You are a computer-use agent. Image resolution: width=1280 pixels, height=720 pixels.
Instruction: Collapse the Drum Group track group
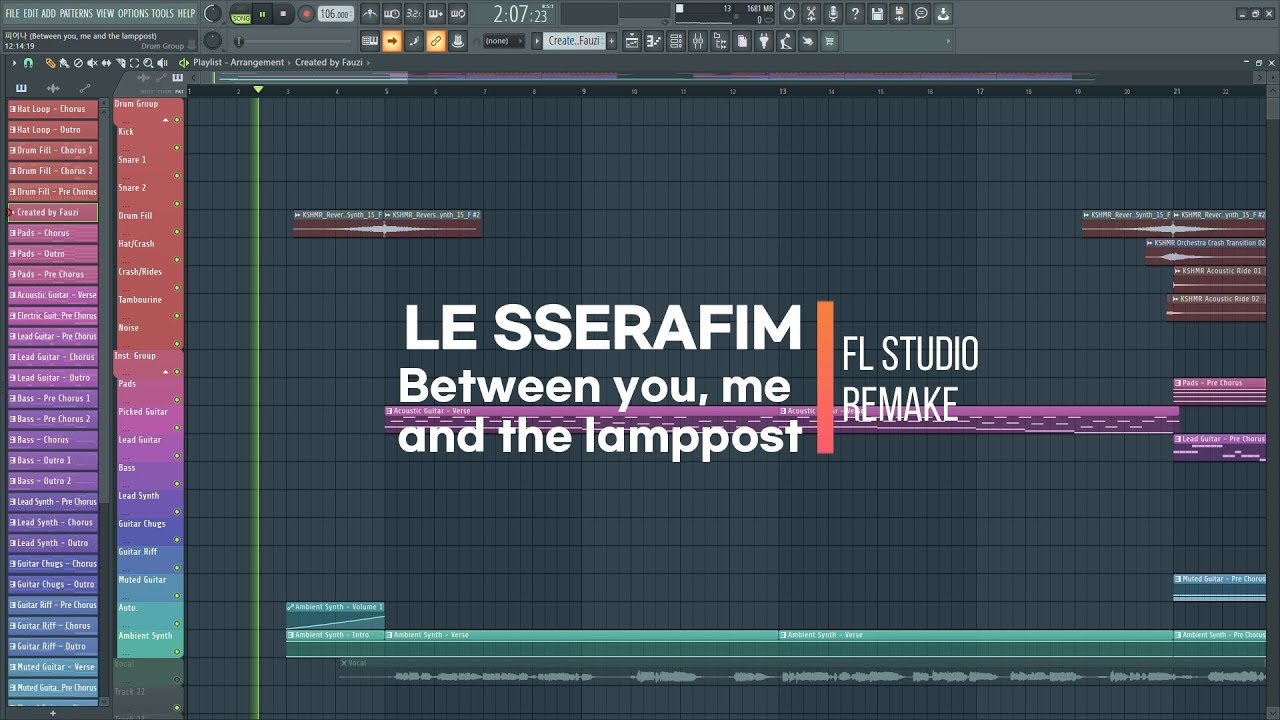tap(165, 120)
